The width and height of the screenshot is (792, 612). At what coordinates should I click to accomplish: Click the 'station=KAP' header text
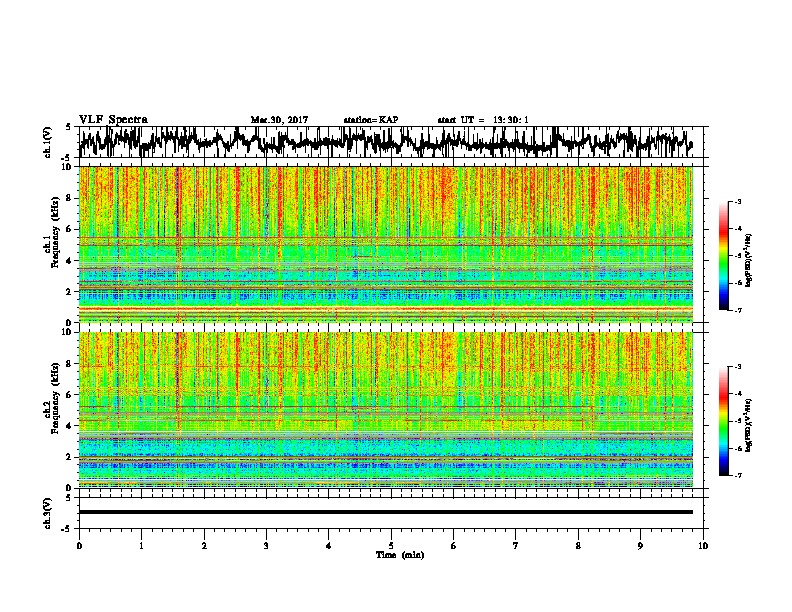point(371,120)
